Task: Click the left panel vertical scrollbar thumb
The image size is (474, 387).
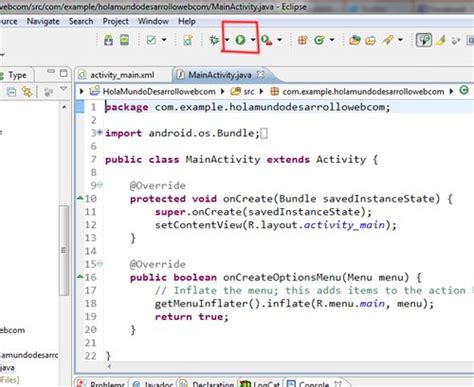Action: pyautogui.click(x=63, y=250)
